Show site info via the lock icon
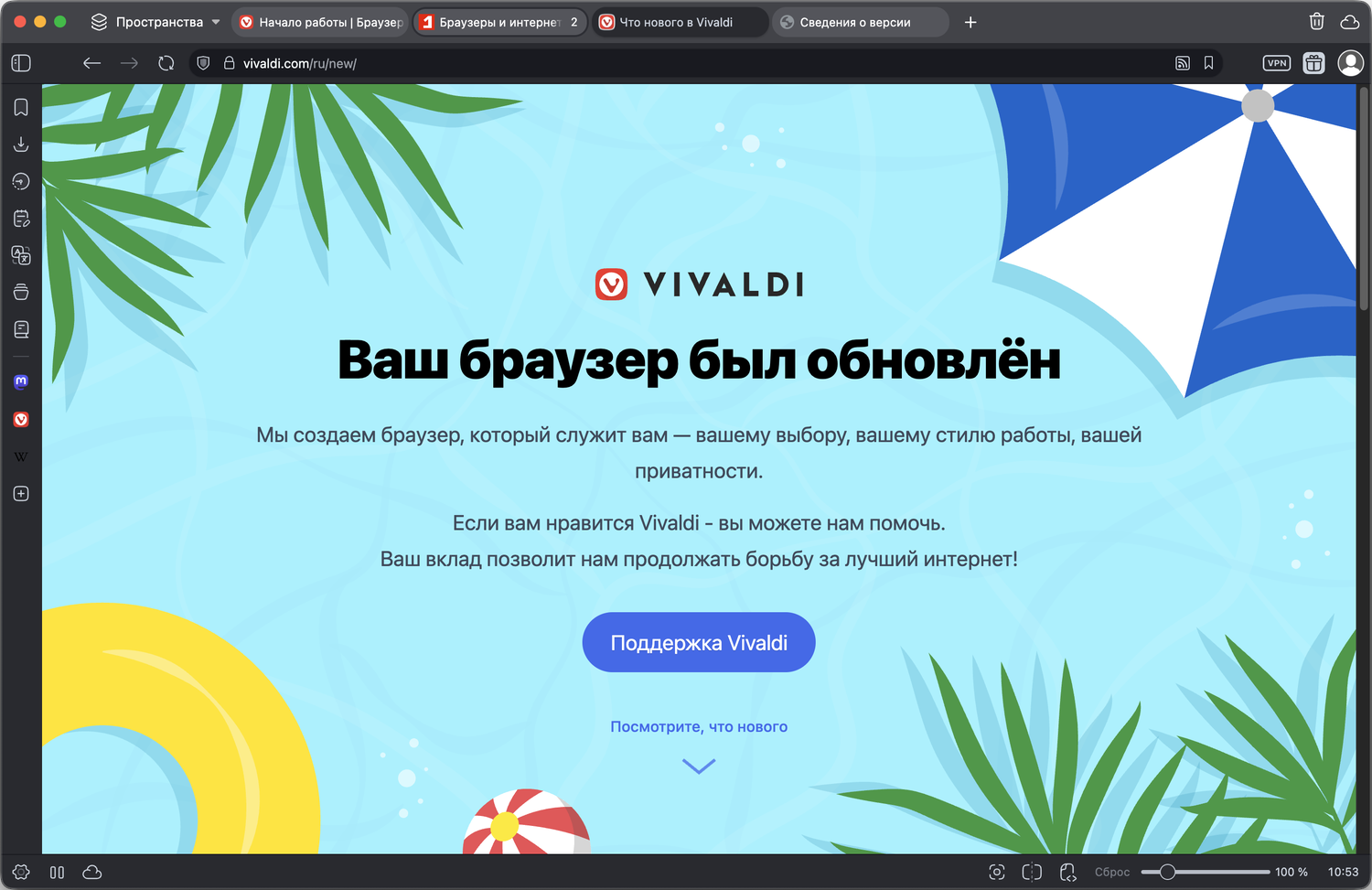The width and height of the screenshot is (1372, 890). click(229, 63)
